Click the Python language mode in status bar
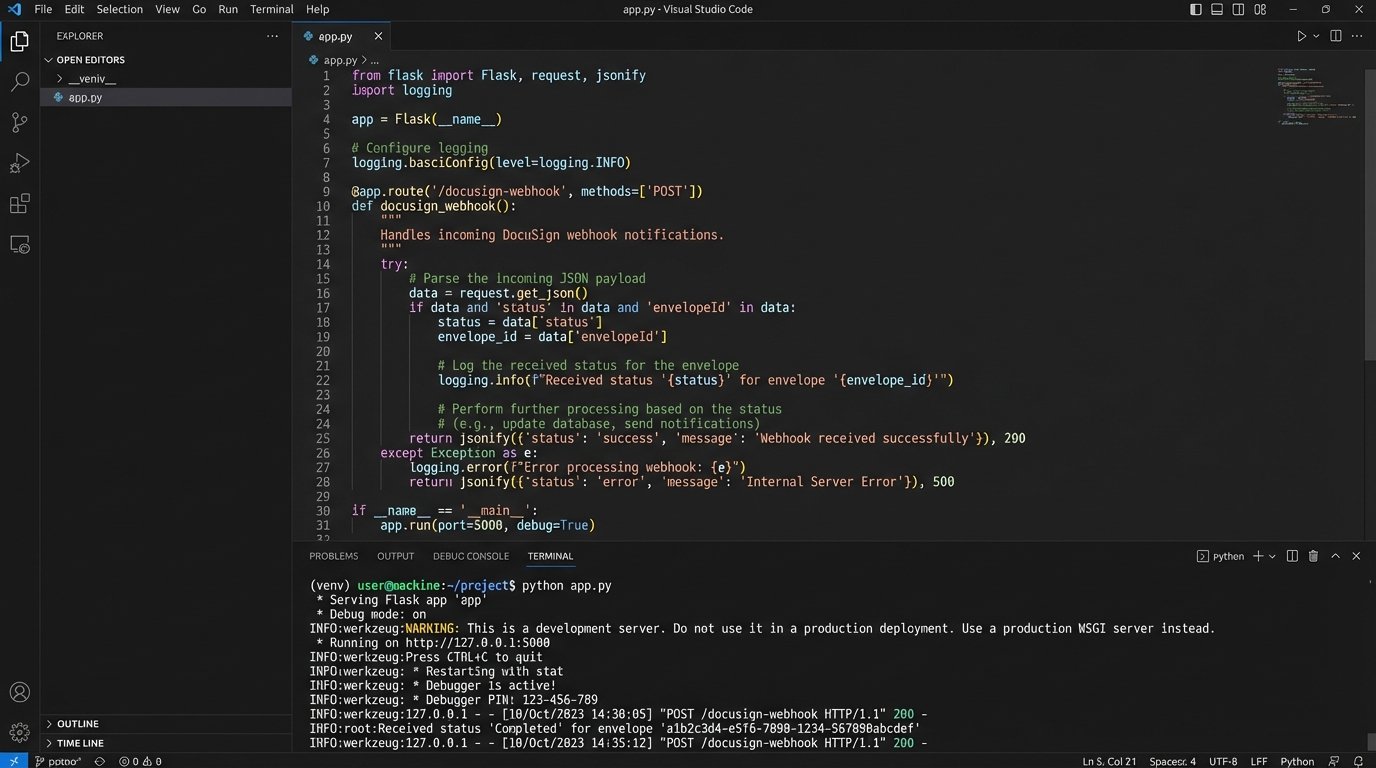 tap(1297, 761)
